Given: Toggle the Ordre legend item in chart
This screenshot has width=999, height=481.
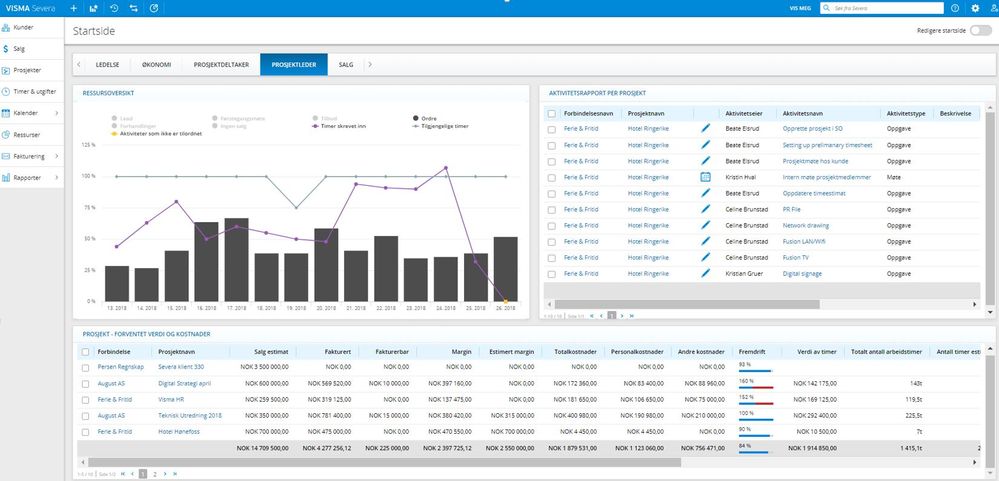Looking at the screenshot, I should coord(424,118).
